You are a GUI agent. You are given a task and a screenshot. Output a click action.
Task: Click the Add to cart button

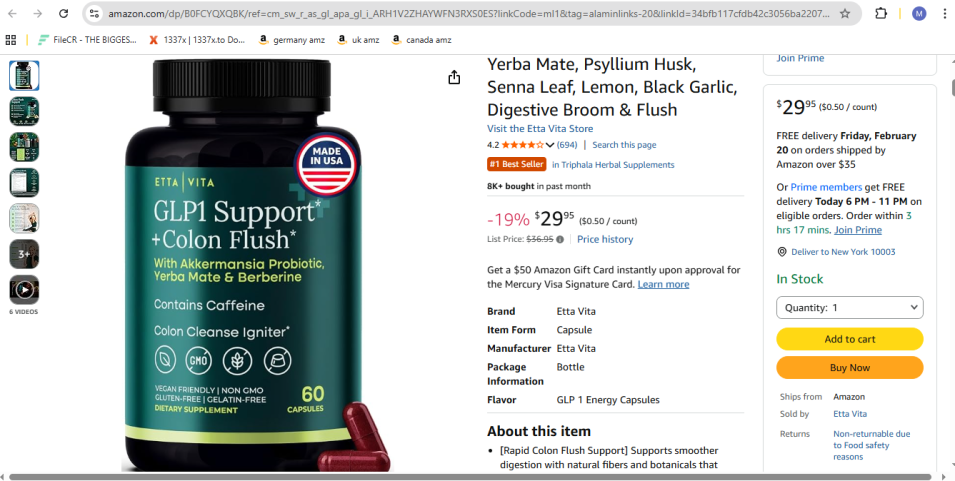(x=850, y=339)
